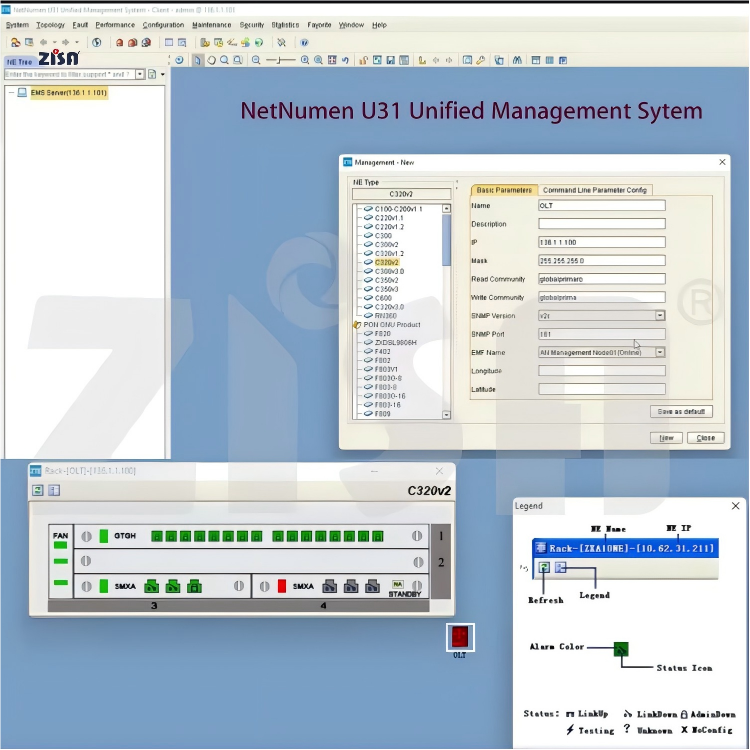The height and width of the screenshot is (750, 750).
Task: Open the EMF Name dropdown
Action: click(x=660, y=352)
